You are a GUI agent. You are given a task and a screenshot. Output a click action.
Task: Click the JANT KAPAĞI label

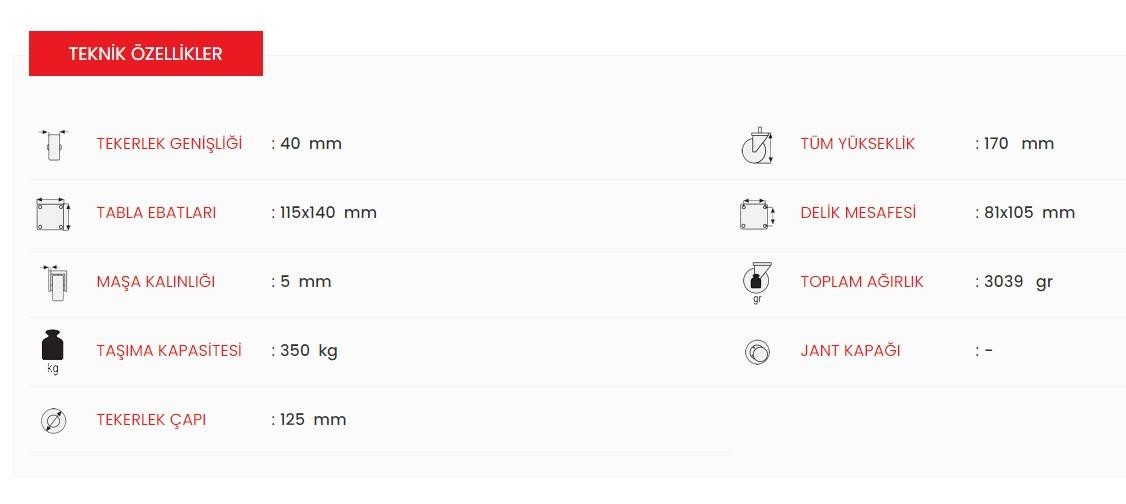[850, 350]
